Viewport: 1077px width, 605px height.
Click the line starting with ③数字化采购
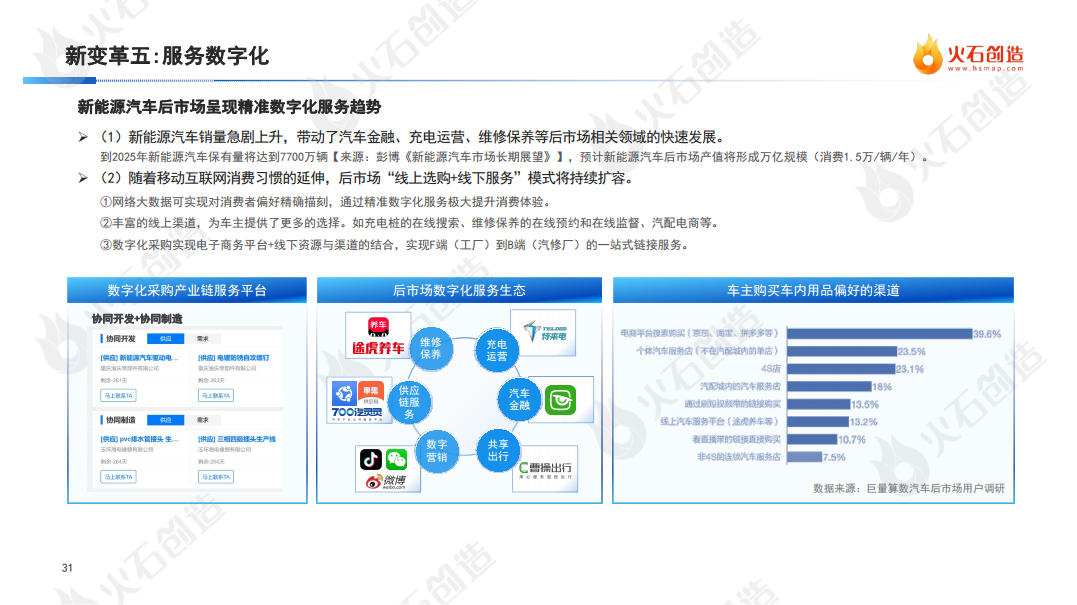point(394,245)
